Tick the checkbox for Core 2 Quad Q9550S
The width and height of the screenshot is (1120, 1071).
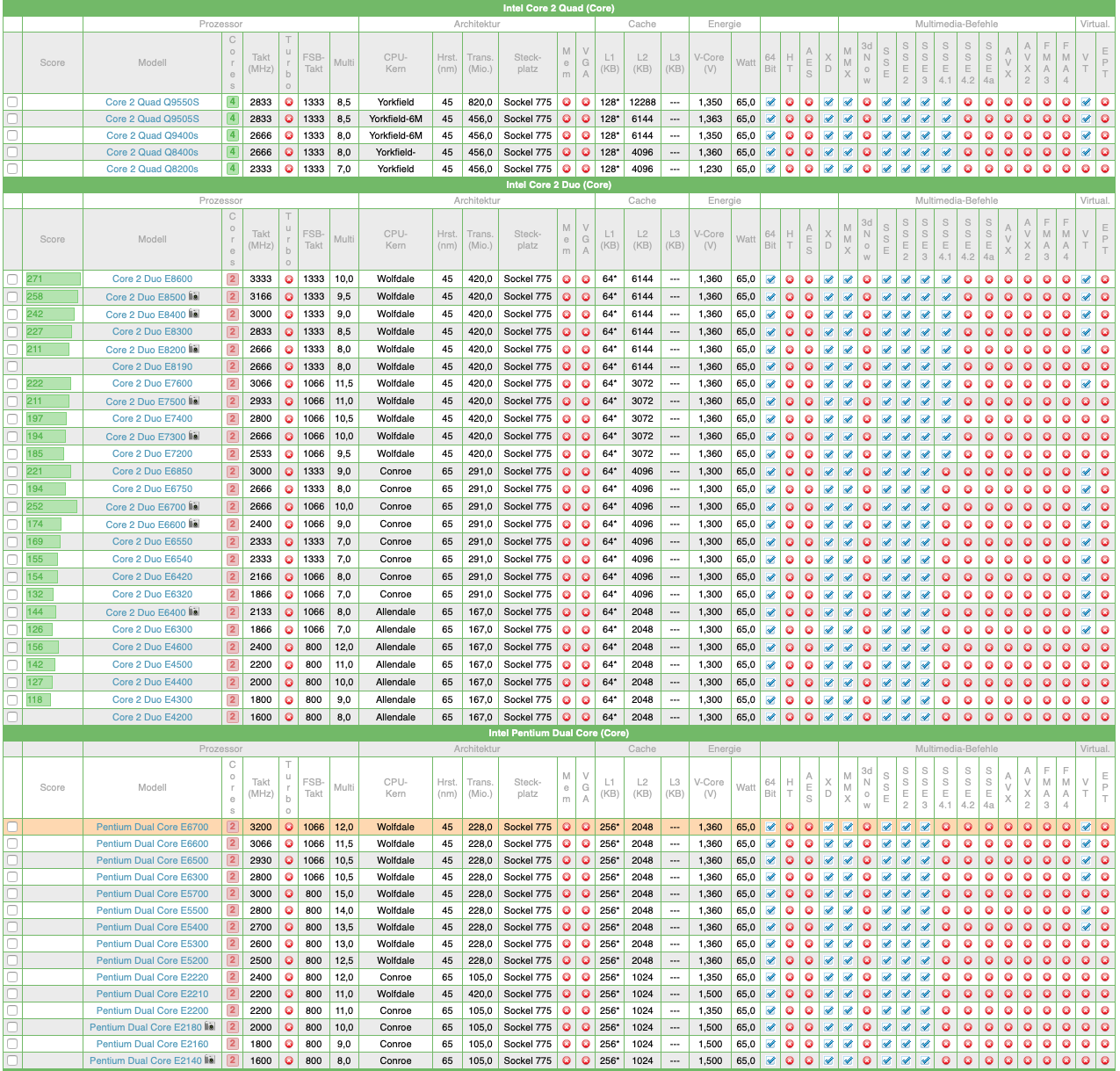click(12, 102)
